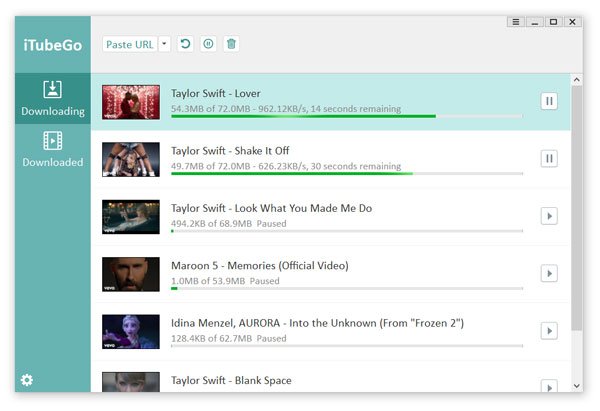Open the Paste URL dropdown arrow
600x411 pixels.
coord(165,44)
